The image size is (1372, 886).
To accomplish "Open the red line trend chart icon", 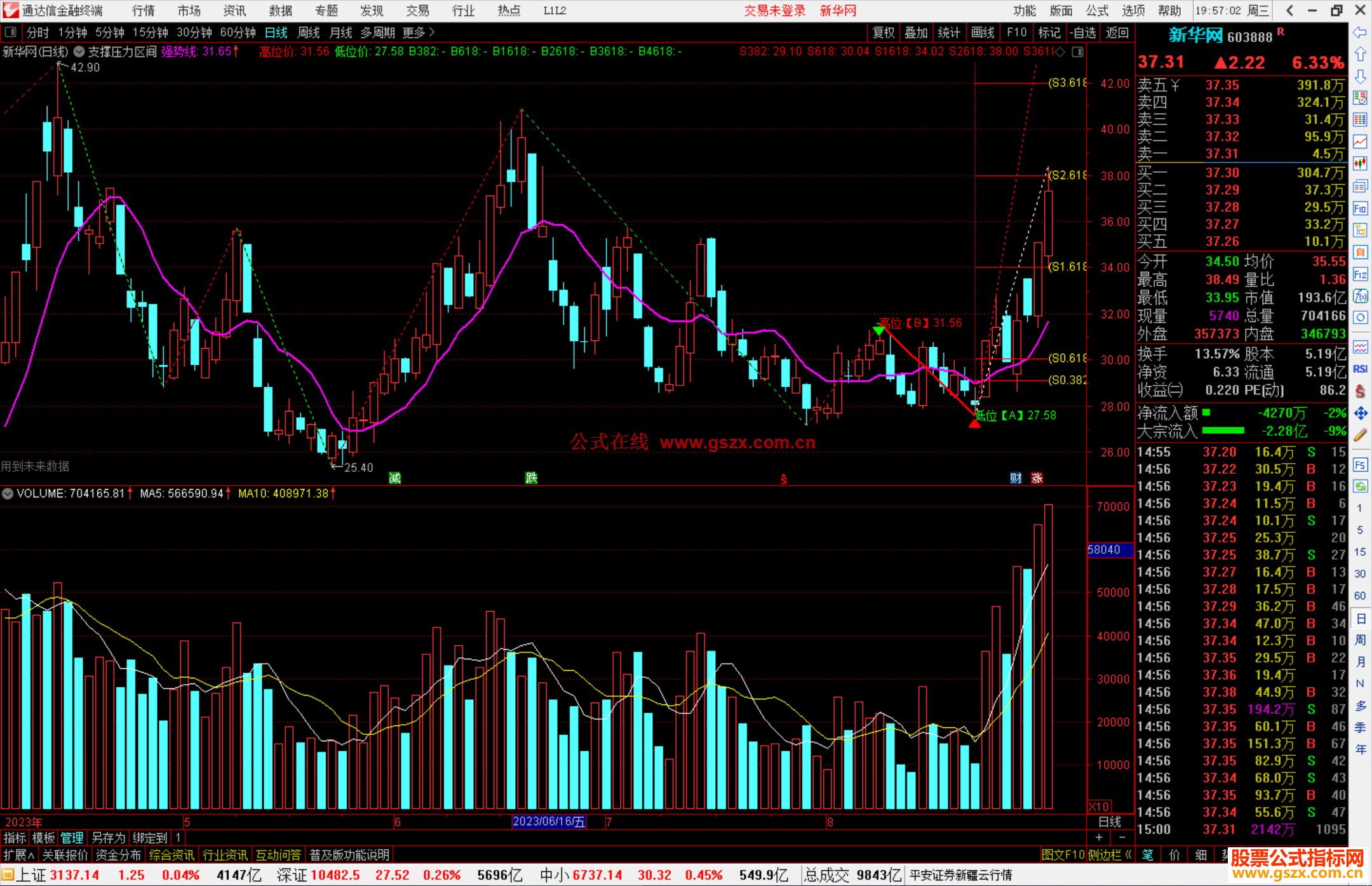I will pyautogui.click(x=1360, y=142).
